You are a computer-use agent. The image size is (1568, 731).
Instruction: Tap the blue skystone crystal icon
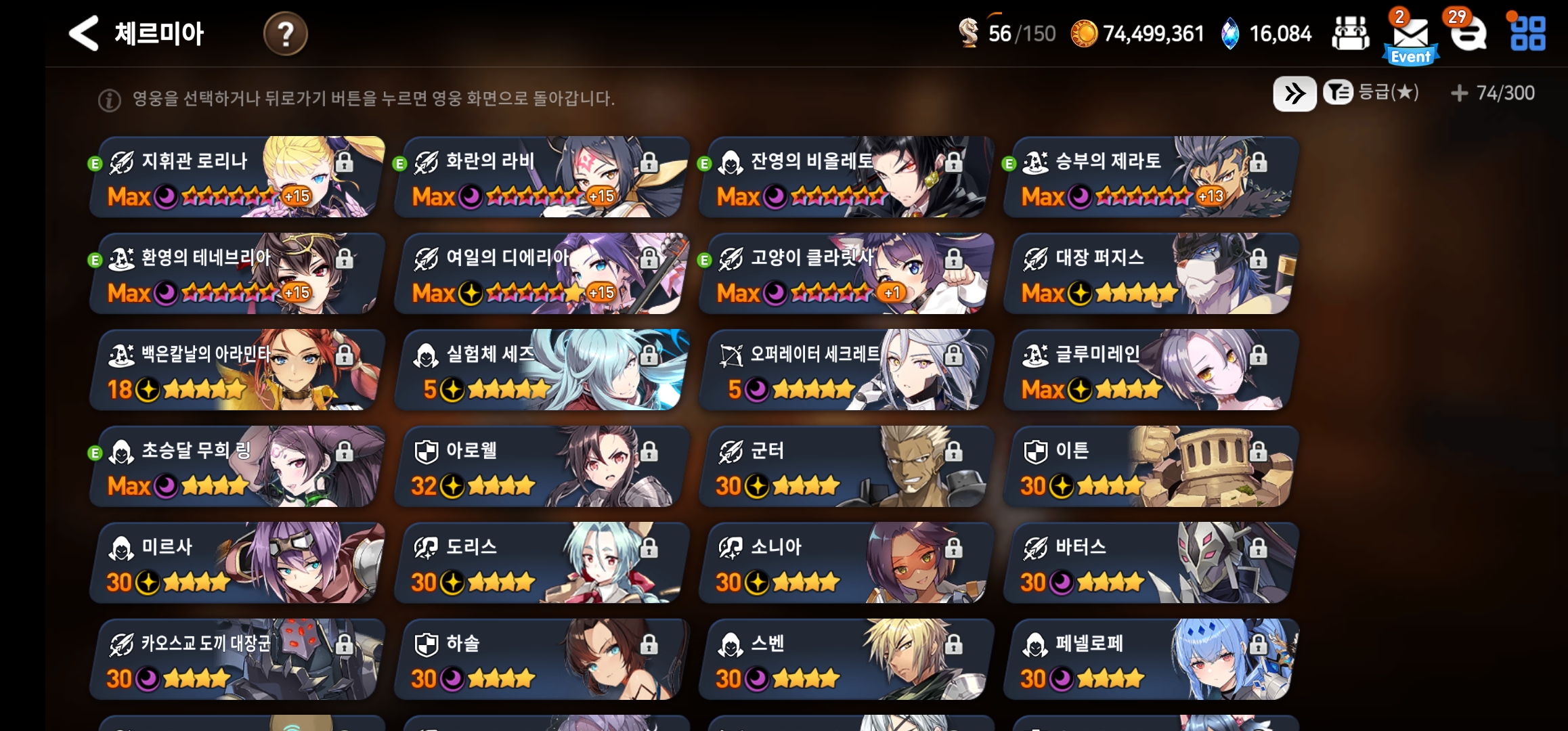click(1230, 34)
